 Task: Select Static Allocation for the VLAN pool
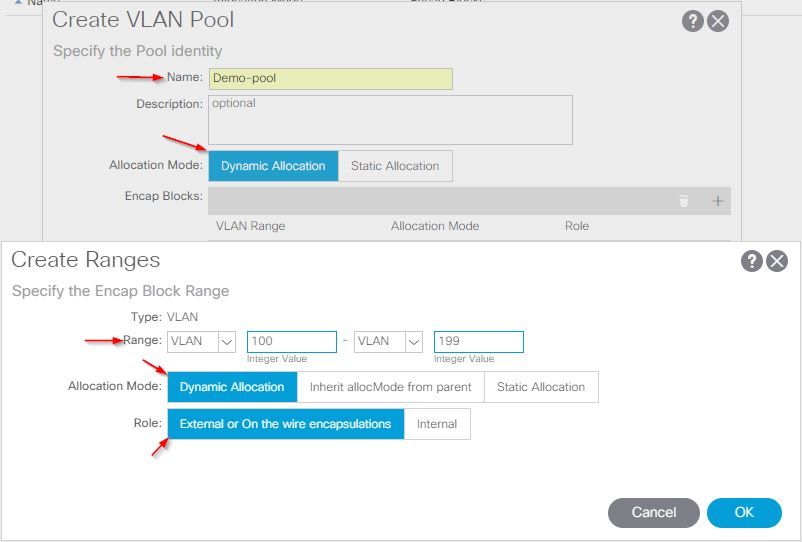point(395,166)
